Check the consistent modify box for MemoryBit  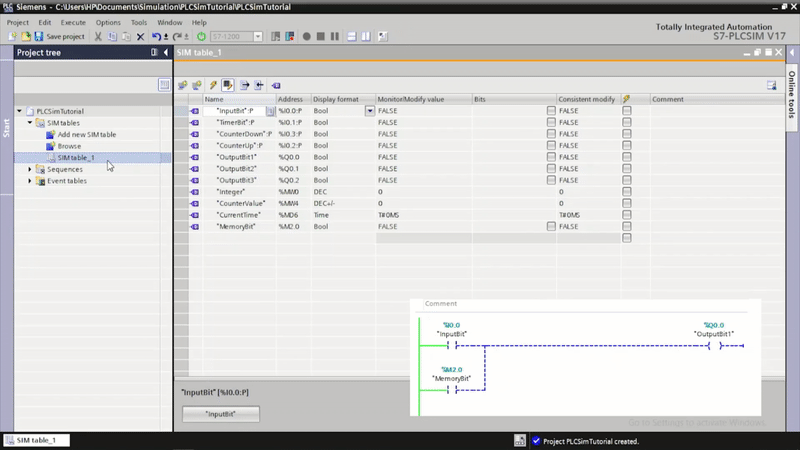(627, 227)
